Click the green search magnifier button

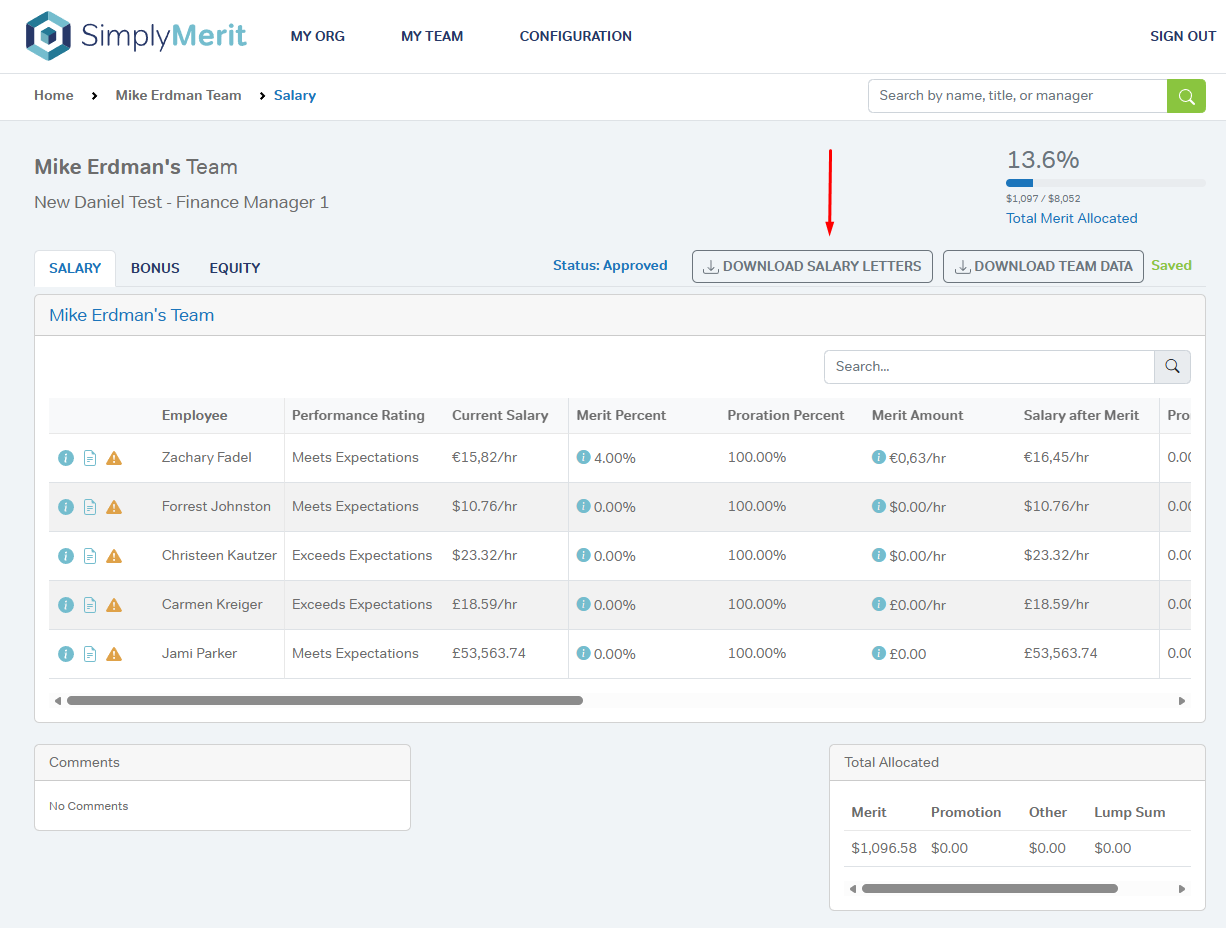tap(1186, 96)
